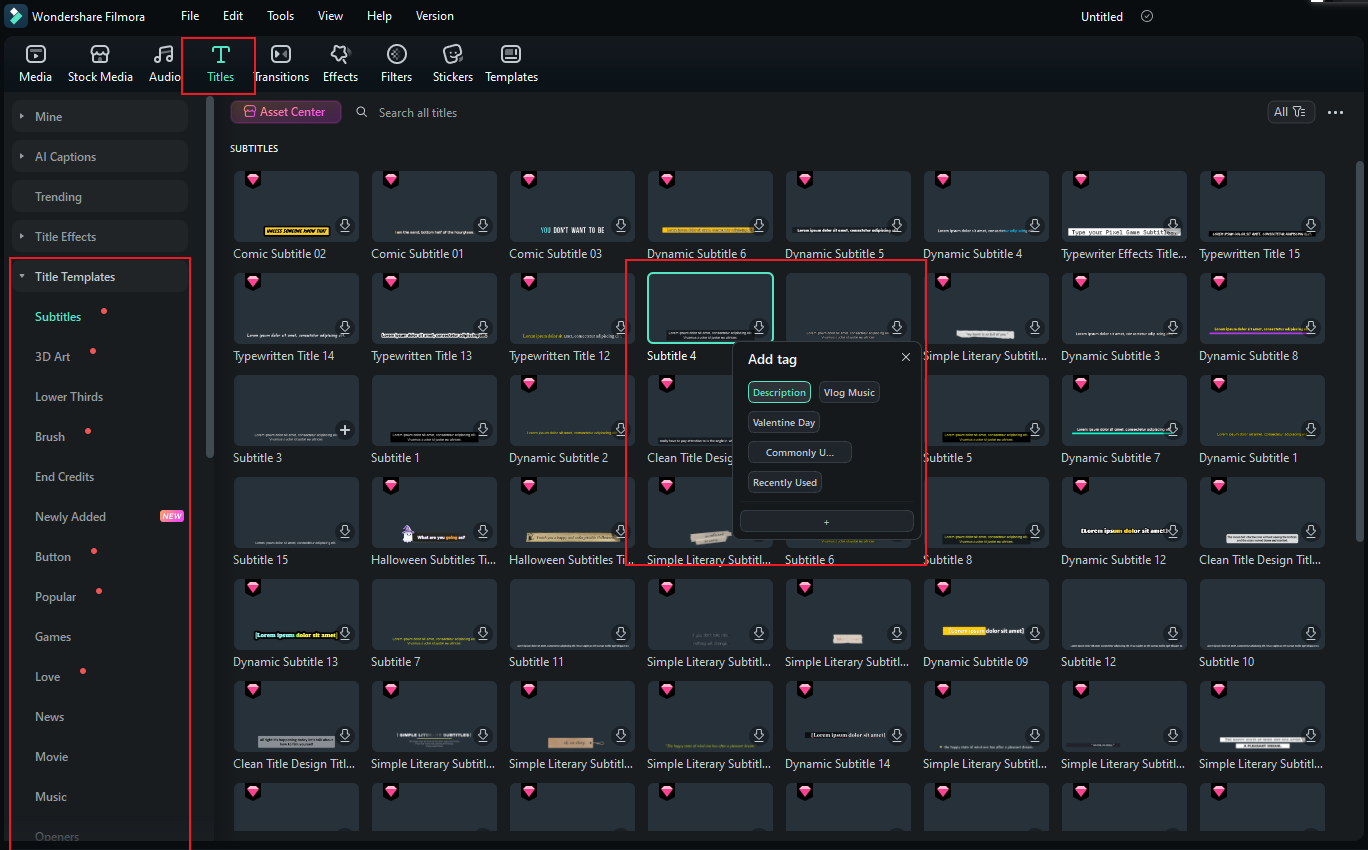Viewport: 1368px width, 850px height.
Task: Open the Stock Media tab
Action: point(100,64)
